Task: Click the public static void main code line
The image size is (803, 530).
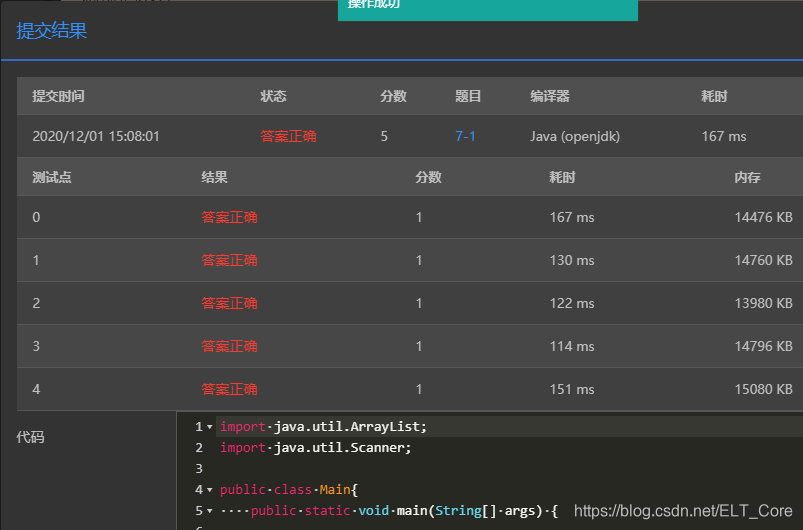Action: pos(389,511)
